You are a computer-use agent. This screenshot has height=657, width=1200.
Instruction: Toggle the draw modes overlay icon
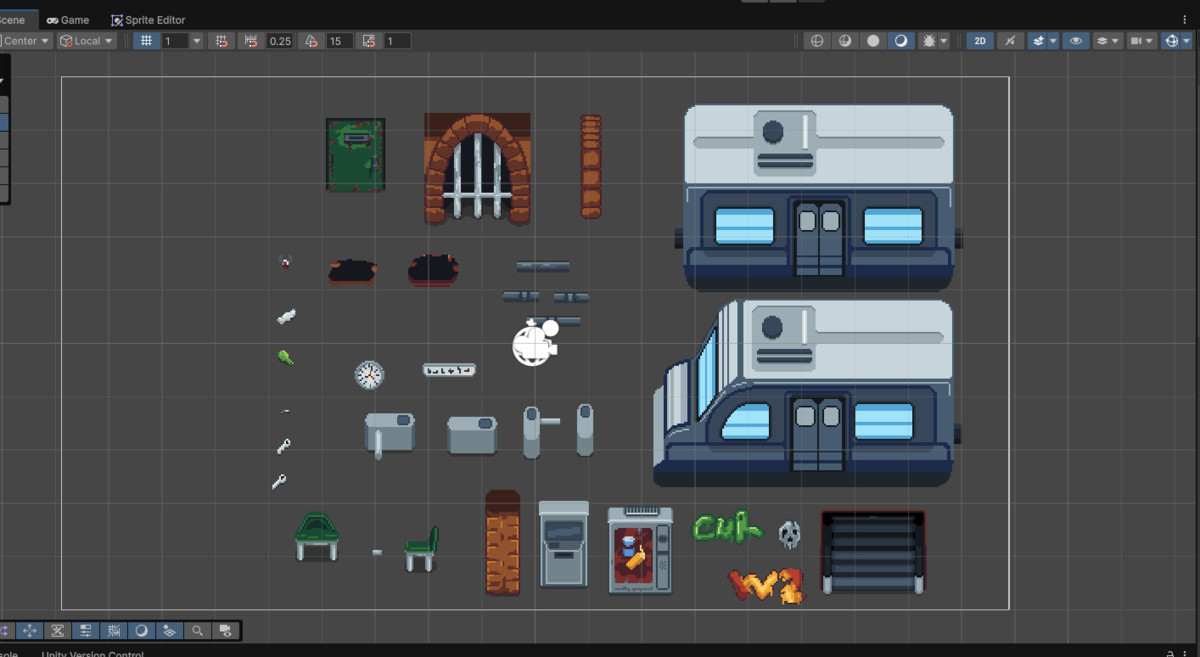[x=142, y=631]
